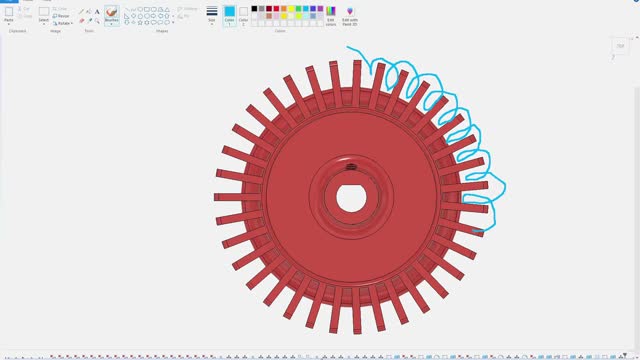Pick the orange color swatch

(284, 9)
